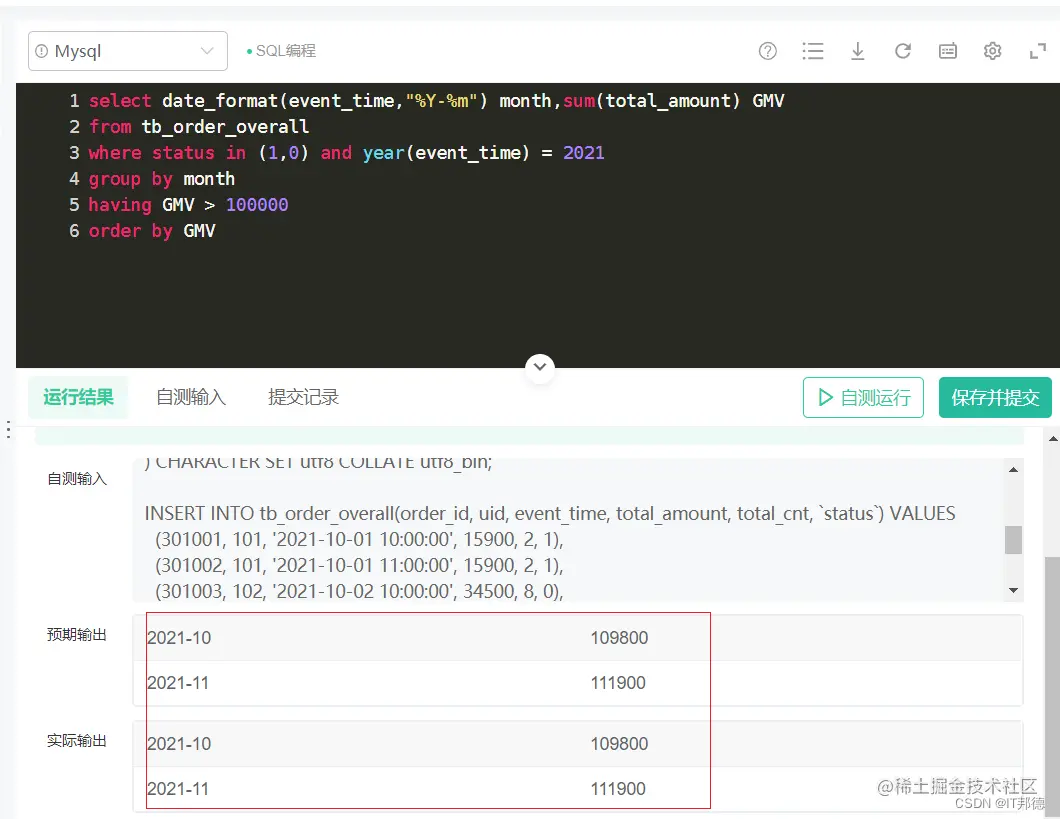Click the 预期输出 label
This screenshot has height=819, width=1060.
point(77,635)
